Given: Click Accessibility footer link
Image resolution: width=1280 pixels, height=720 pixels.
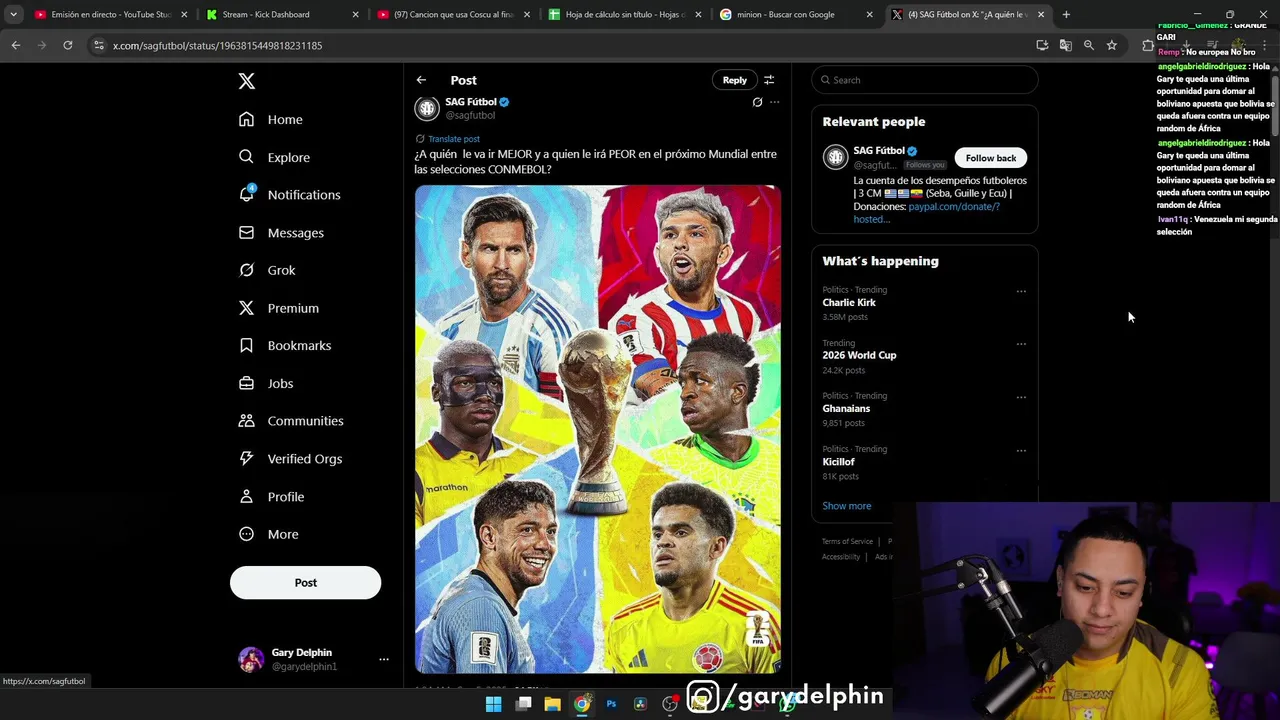Looking at the screenshot, I should [x=841, y=557].
